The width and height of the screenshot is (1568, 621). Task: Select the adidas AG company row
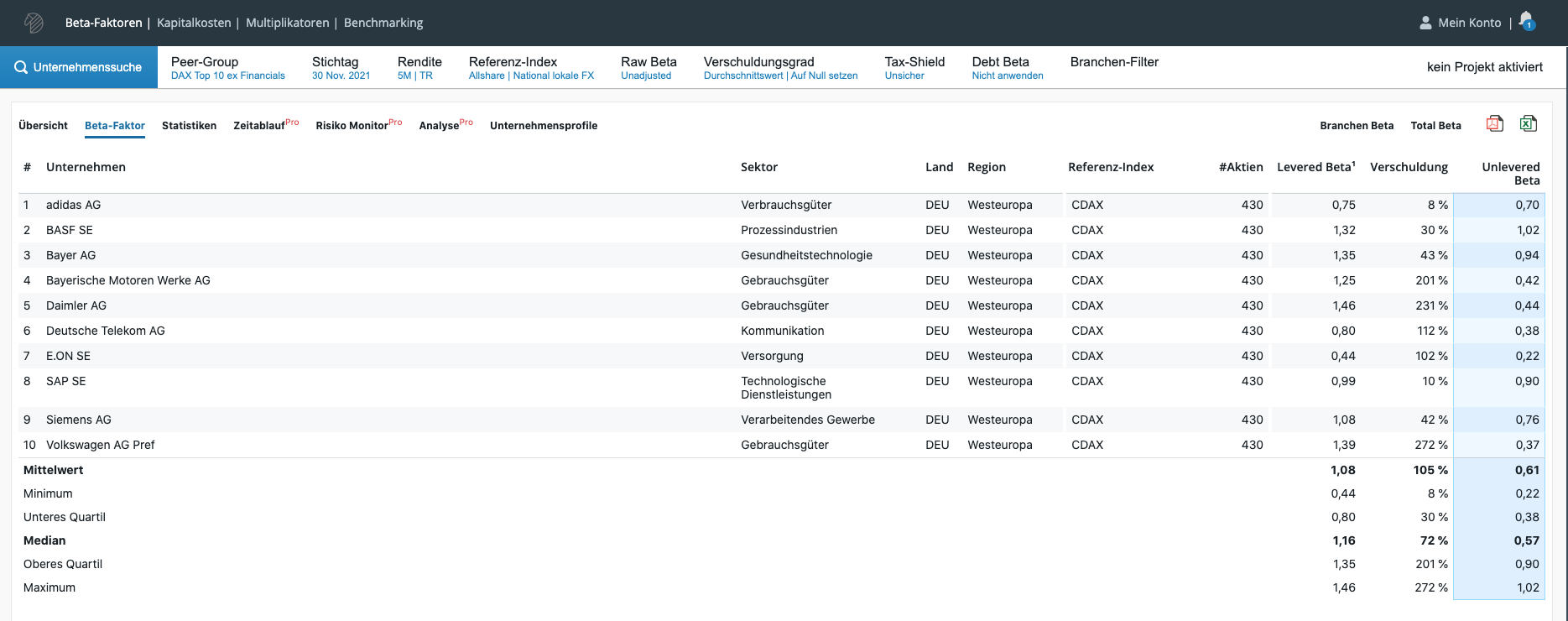[x=73, y=205]
